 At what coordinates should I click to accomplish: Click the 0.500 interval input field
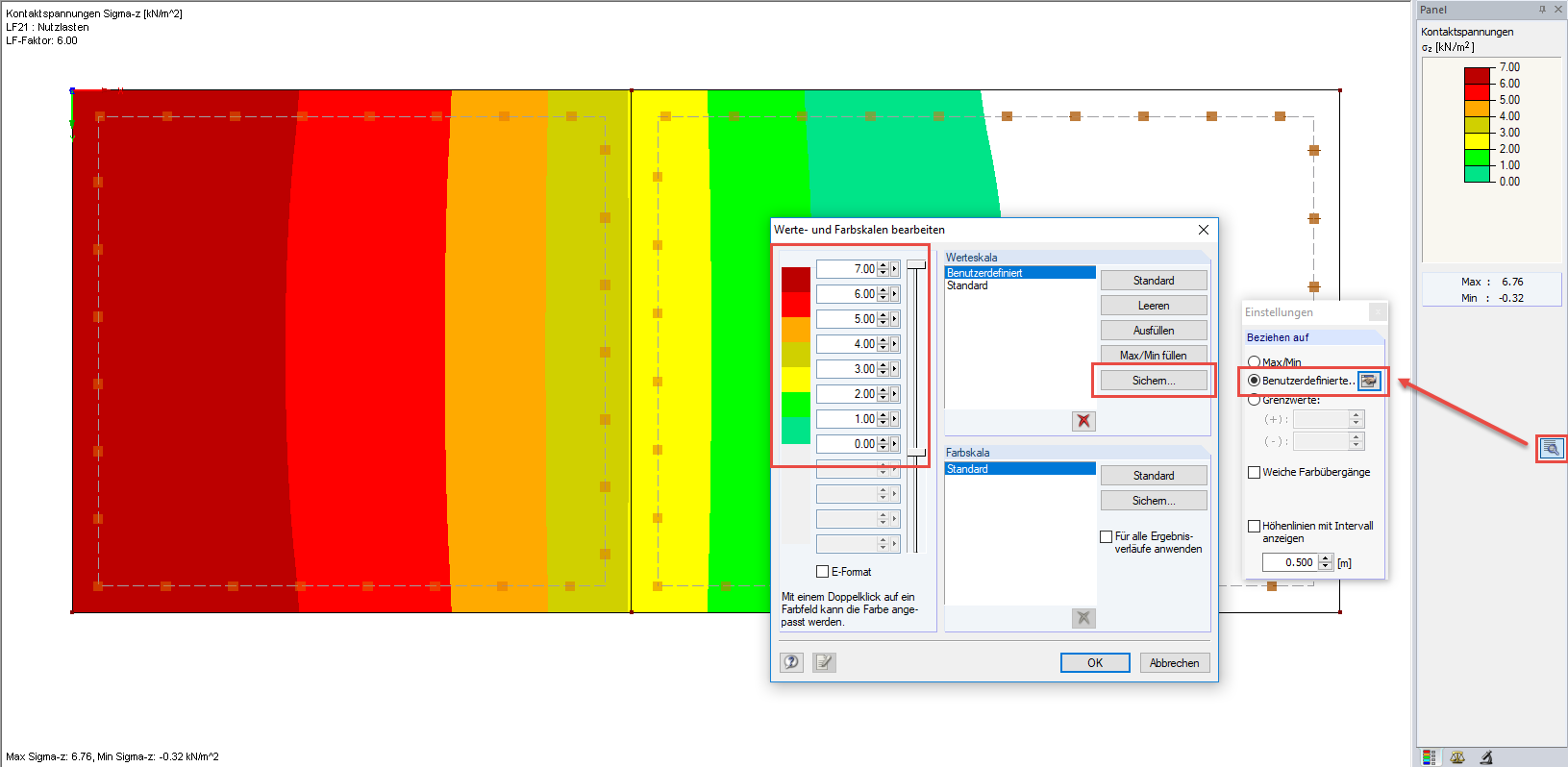point(1290,562)
